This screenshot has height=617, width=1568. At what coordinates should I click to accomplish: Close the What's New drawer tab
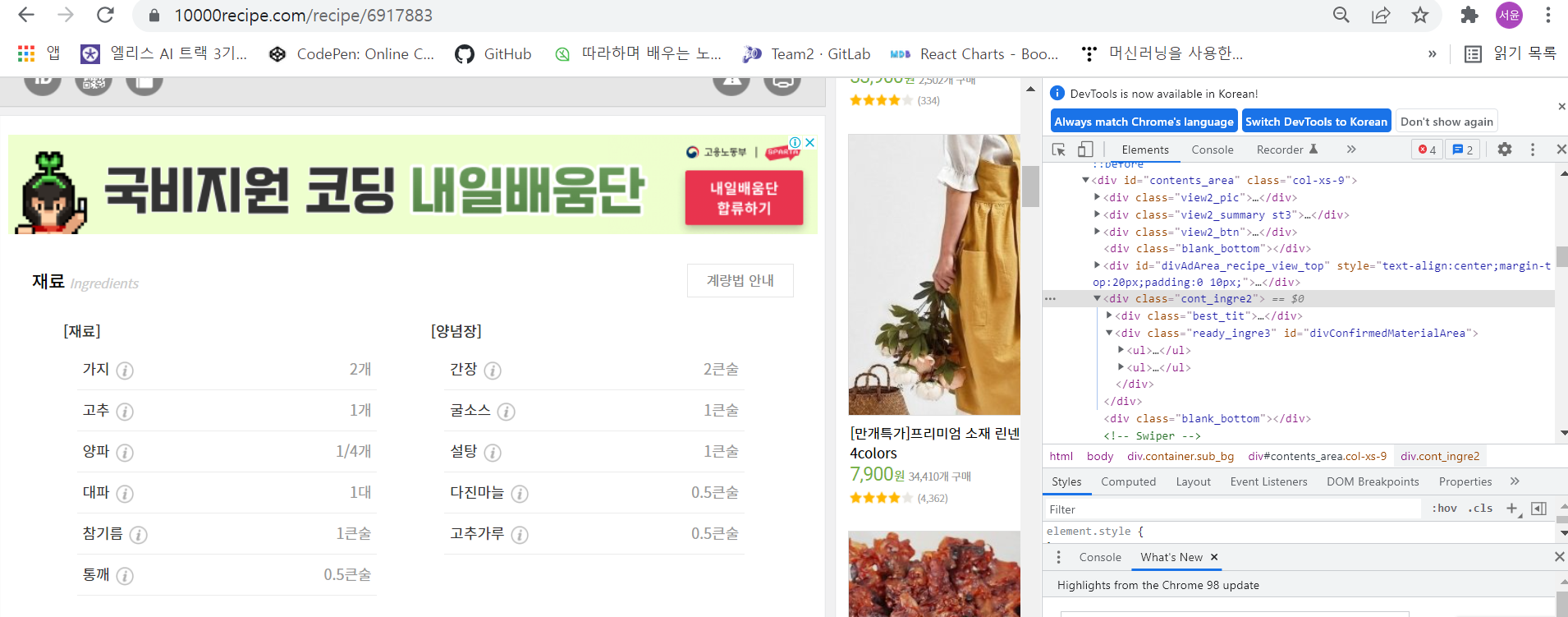1214,557
